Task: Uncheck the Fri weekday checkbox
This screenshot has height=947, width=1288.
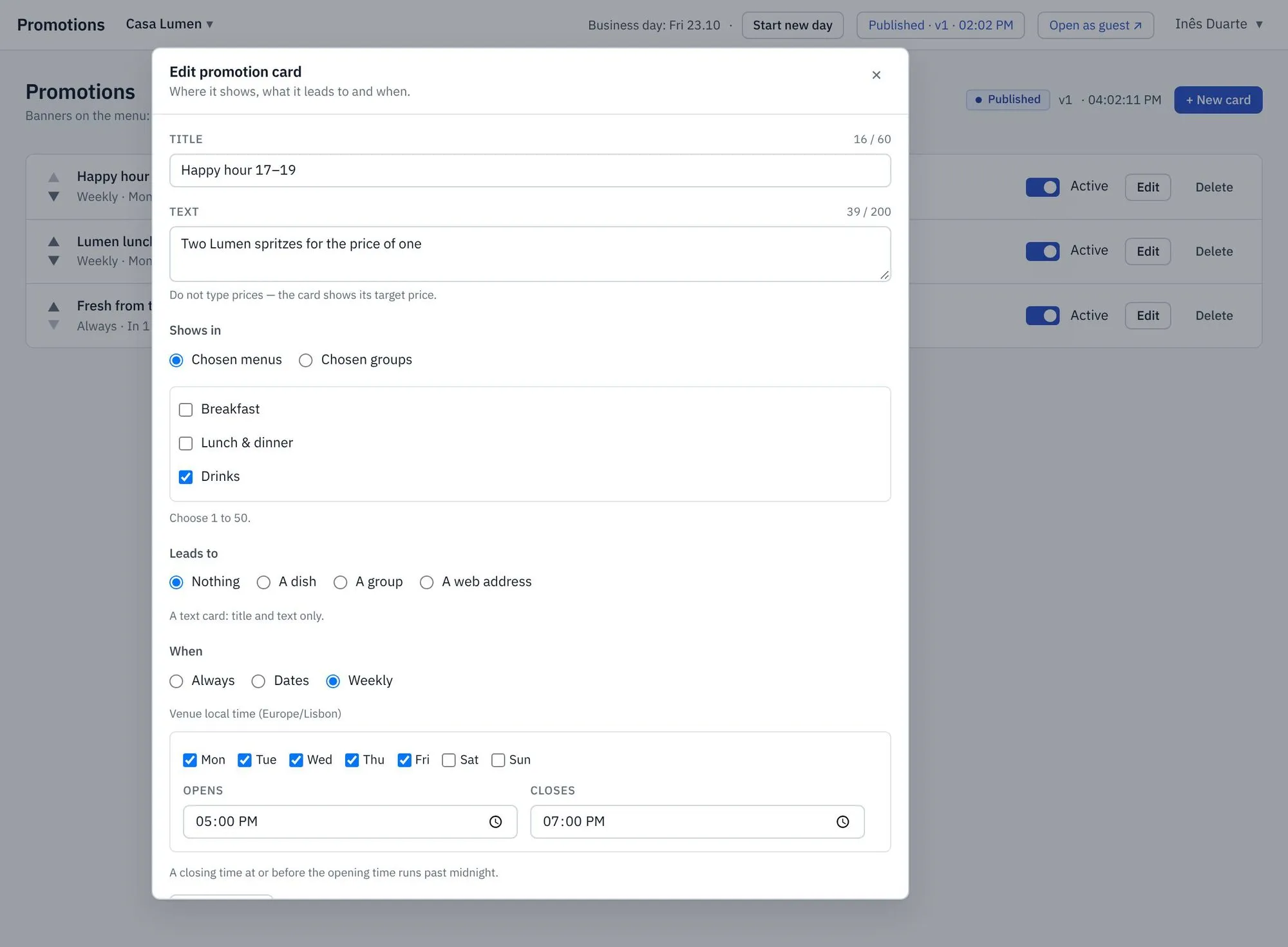Action: click(404, 760)
